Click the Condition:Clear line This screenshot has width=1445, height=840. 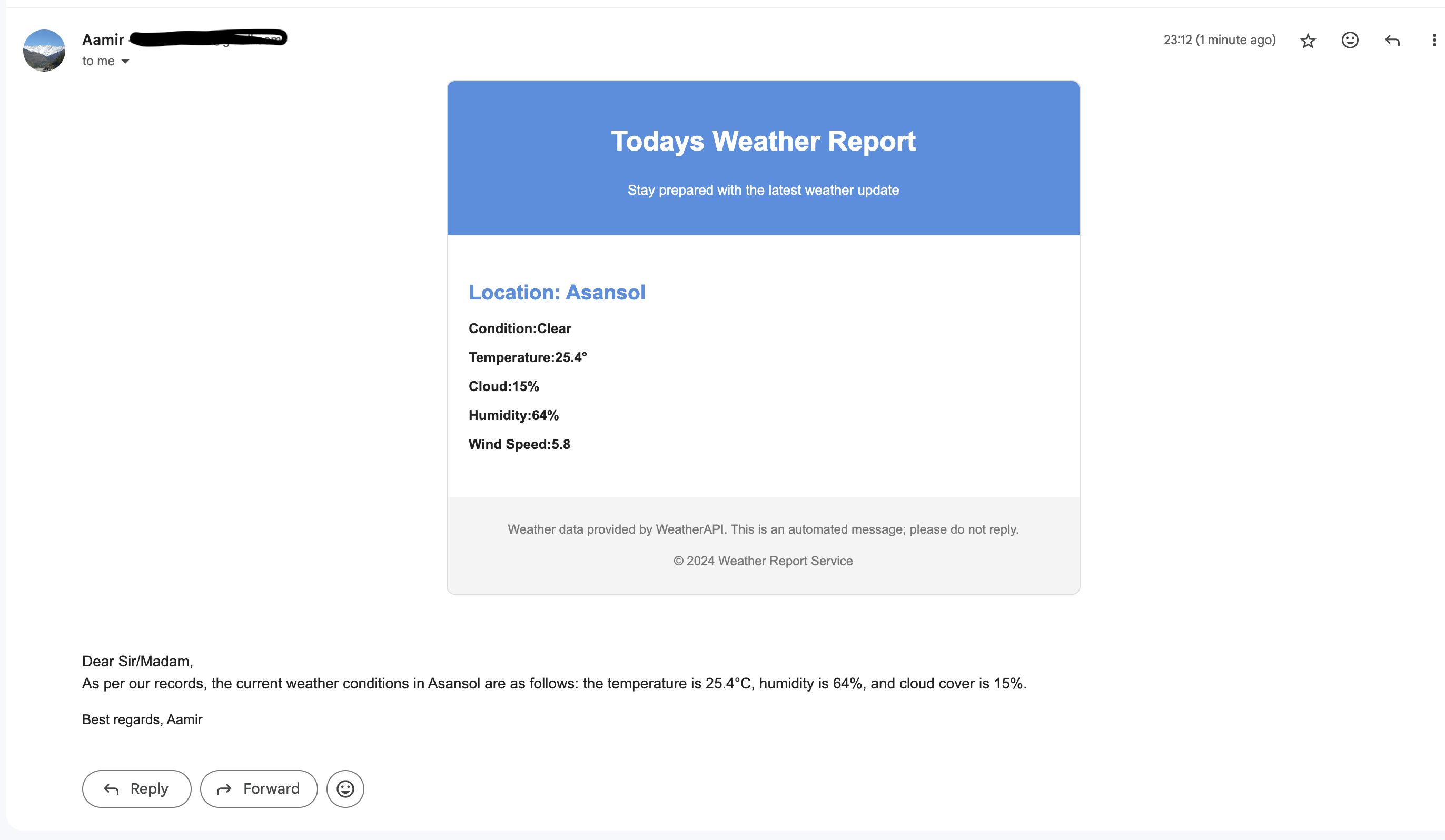520,328
